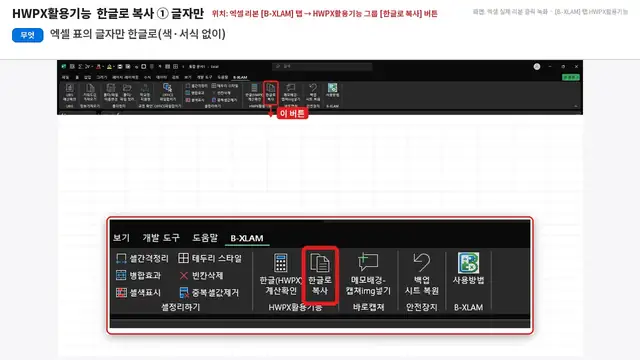Image resolution: width=640 pixels, height=360 pixels.
Task: Select 수식 tab in top Excel window
Action: point(147,77)
